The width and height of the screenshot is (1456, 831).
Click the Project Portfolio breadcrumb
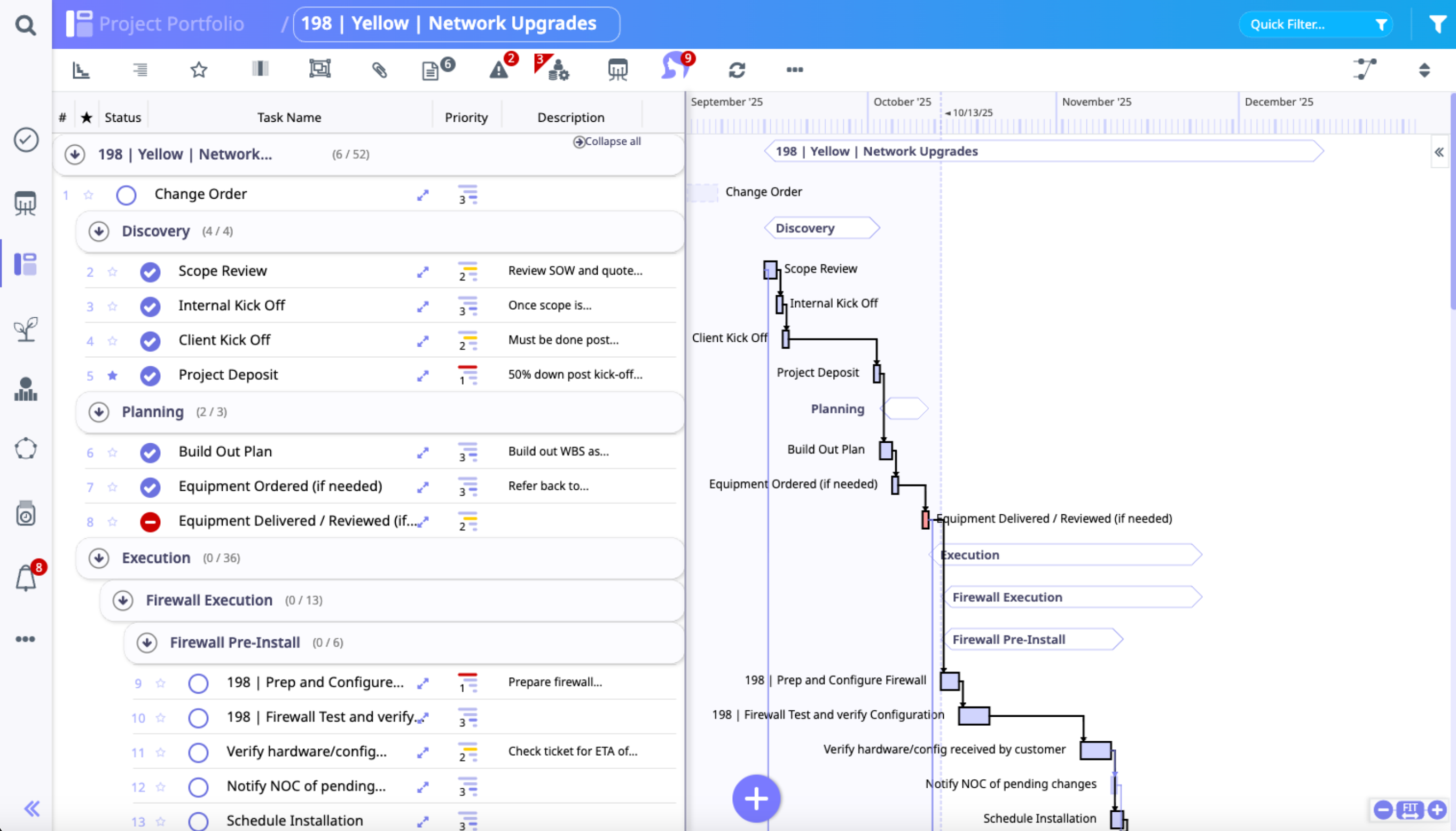tap(171, 23)
